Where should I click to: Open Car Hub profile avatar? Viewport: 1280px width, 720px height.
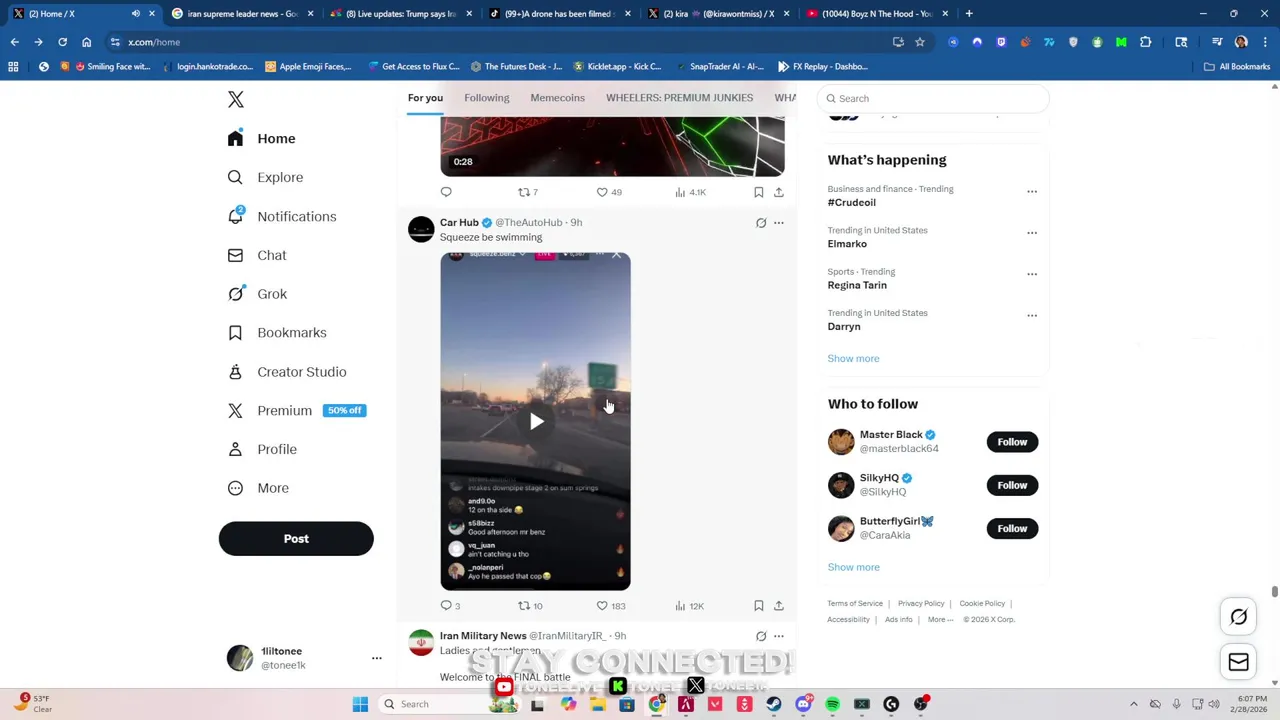421,229
